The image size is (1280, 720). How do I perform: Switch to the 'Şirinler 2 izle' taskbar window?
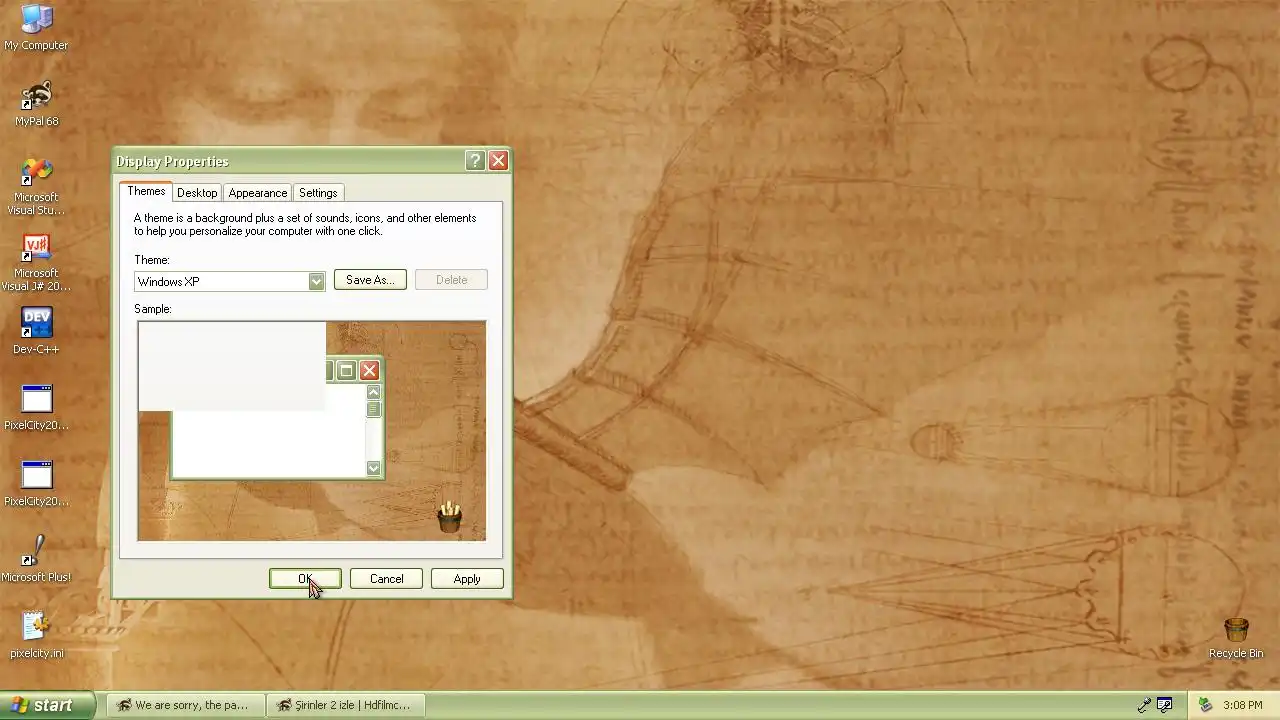pyautogui.click(x=346, y=705)
